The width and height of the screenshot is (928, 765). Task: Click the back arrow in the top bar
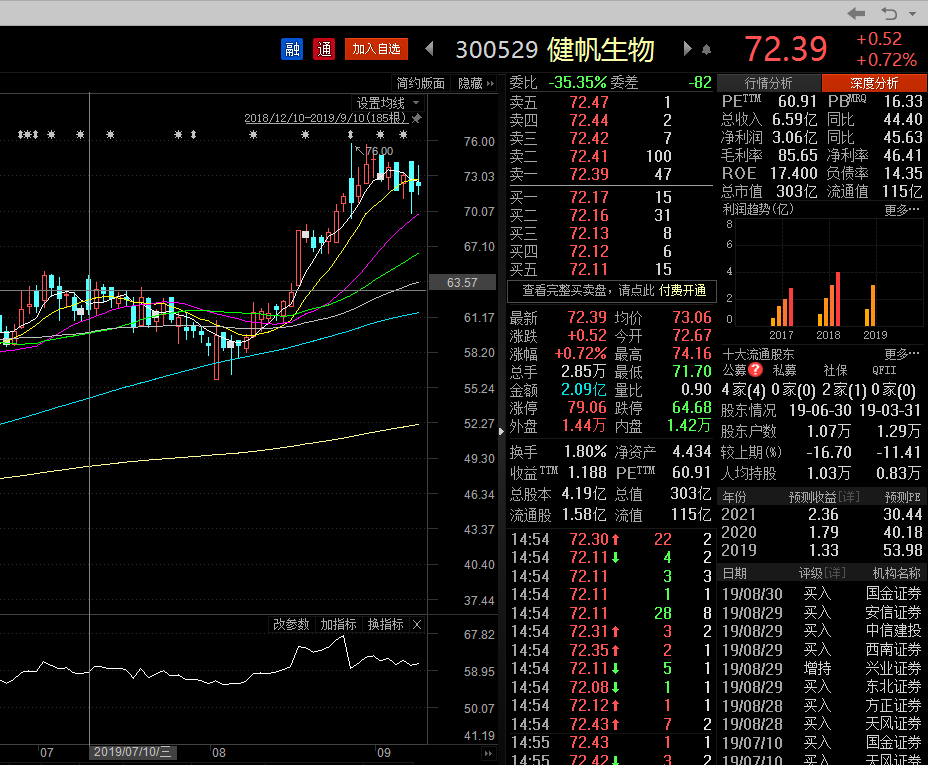(x=856, y=13)
